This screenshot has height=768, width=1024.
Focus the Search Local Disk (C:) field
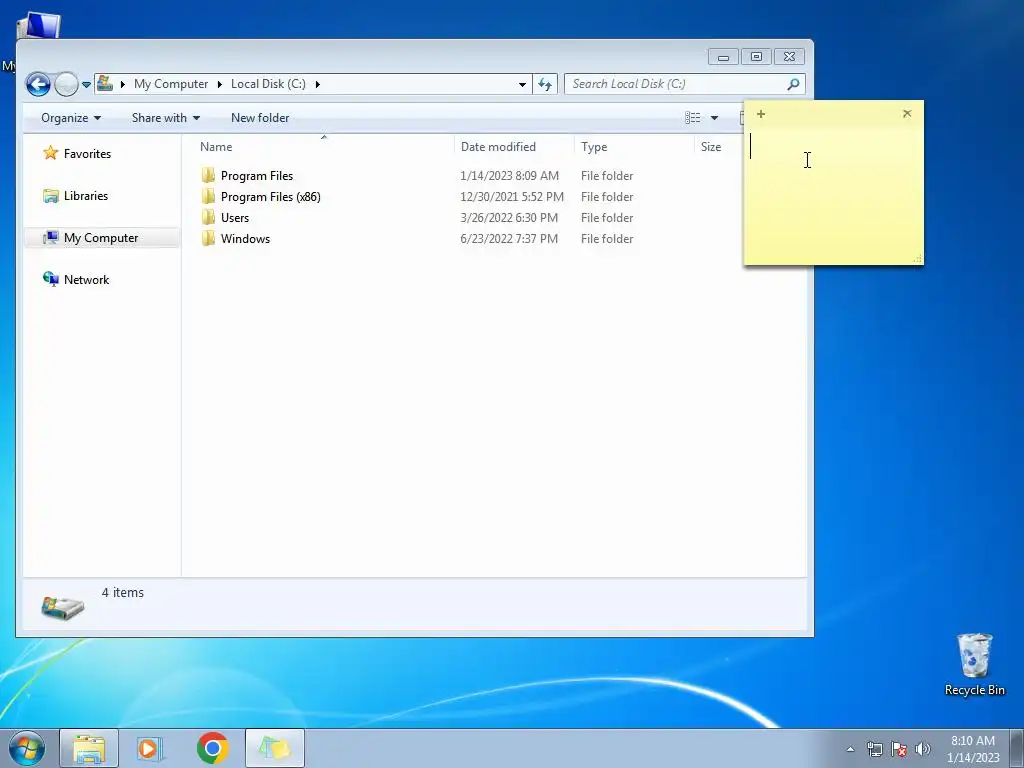pos(684,84)
